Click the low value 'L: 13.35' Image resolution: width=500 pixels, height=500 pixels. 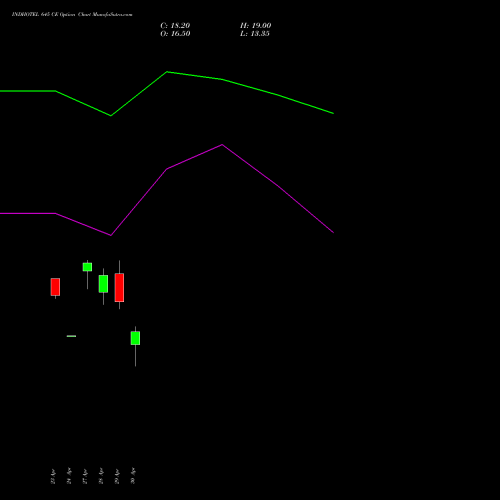255,34
